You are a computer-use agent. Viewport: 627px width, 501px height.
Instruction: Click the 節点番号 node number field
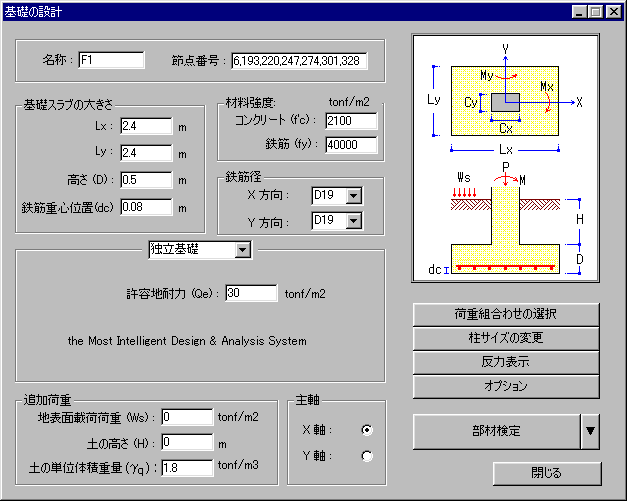point(299,61)
